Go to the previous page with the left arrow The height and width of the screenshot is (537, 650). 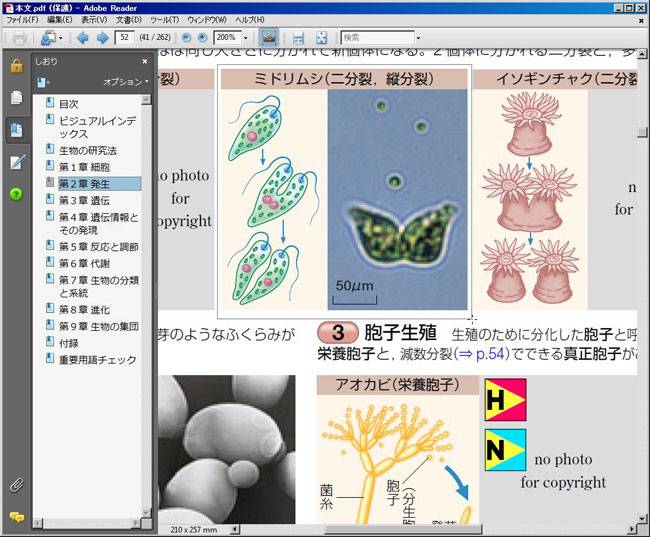[82, 38]
